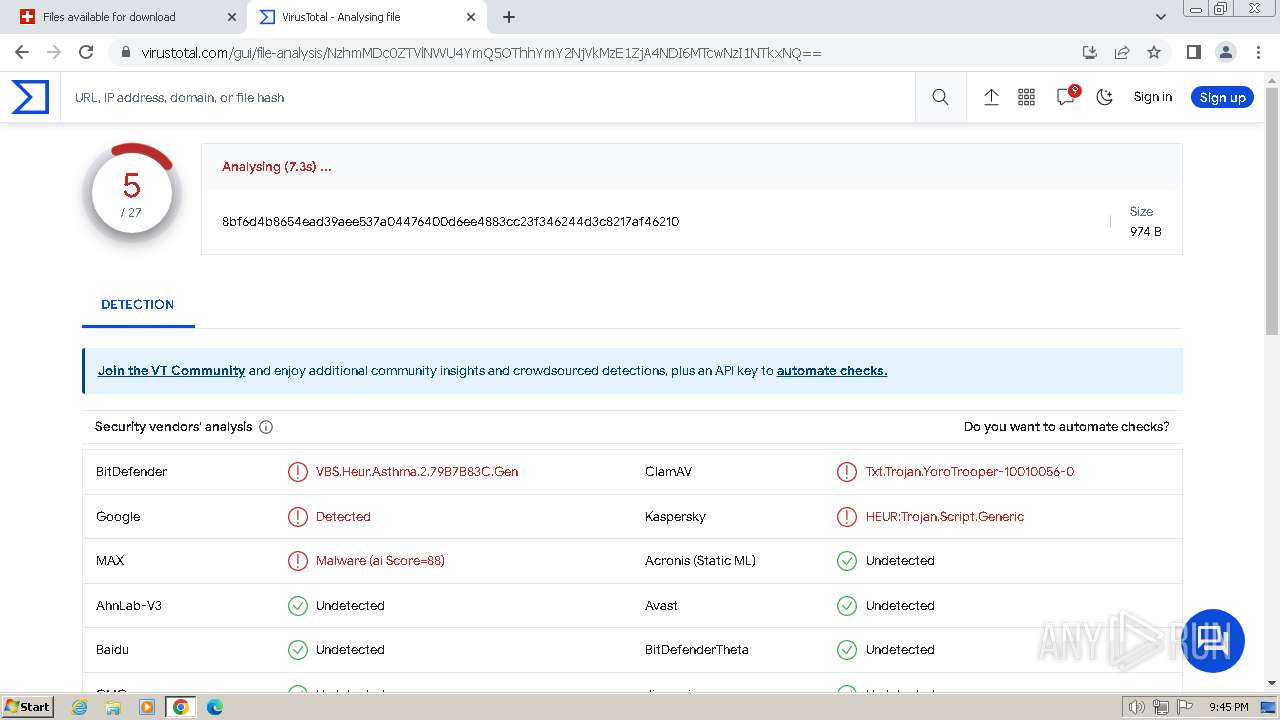Image resolution: width=1280 pixels, height=720 pixels.
Task: Open Internet Explorer from taskbar
Action: click(80, 707)
